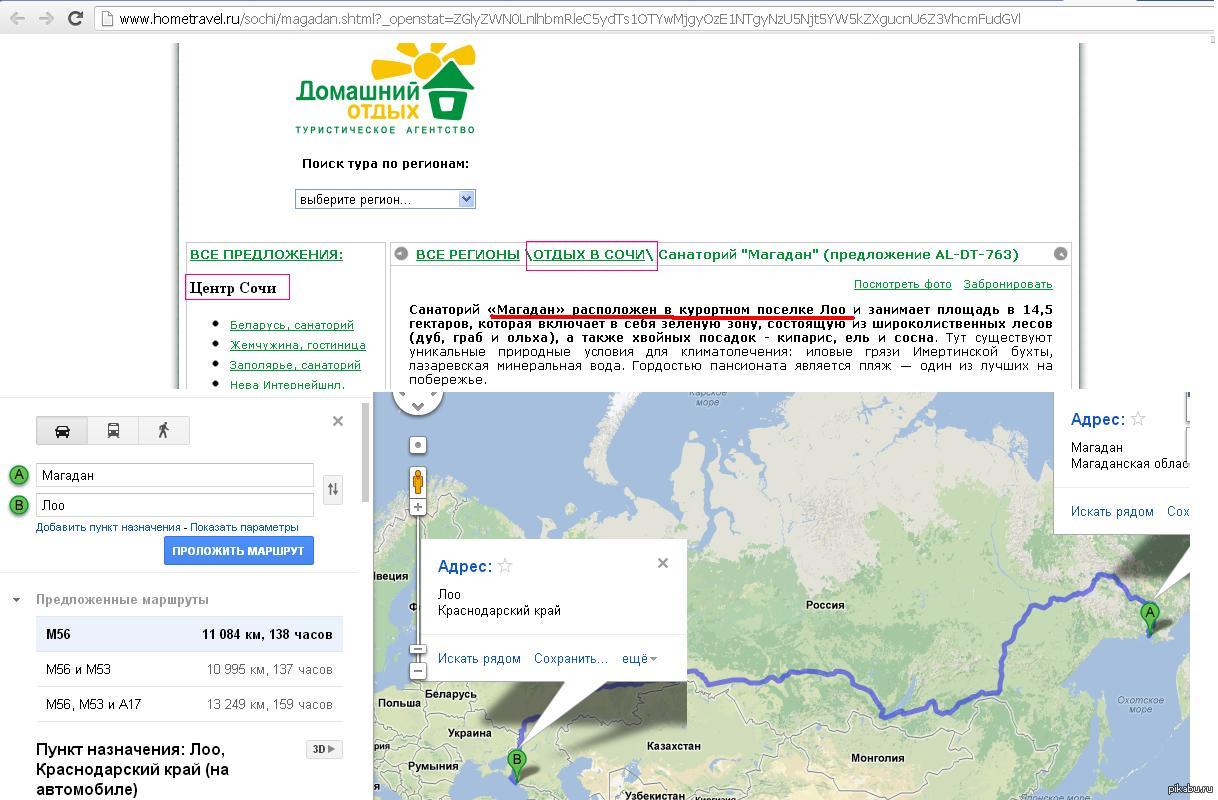
Task: Click the starting point field Магадан
Action: pyautogui.click(x=175, y=476)
